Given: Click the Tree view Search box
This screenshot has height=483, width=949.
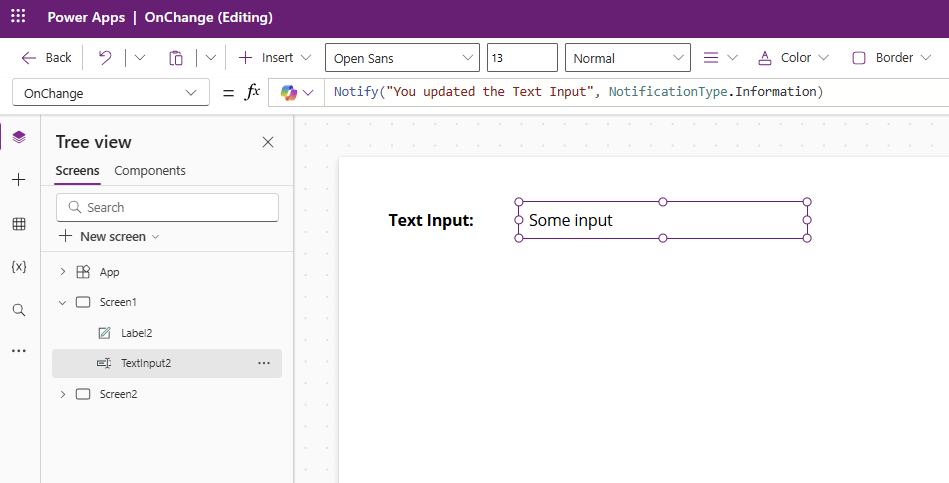Looking at the screenshot, I should click(167, 208).
